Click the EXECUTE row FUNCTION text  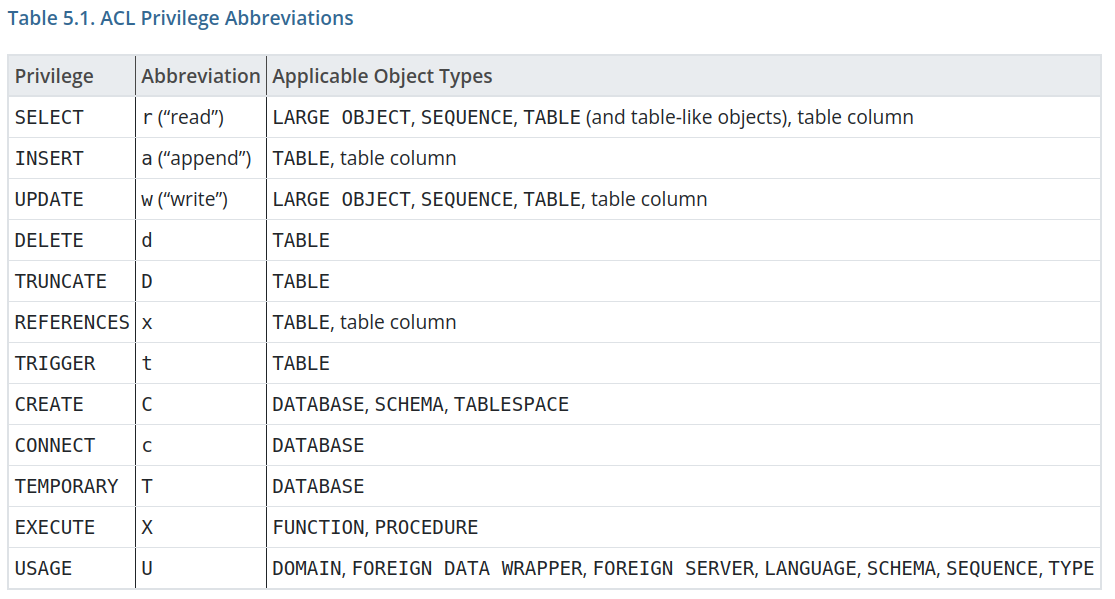[x=307, y=527]
